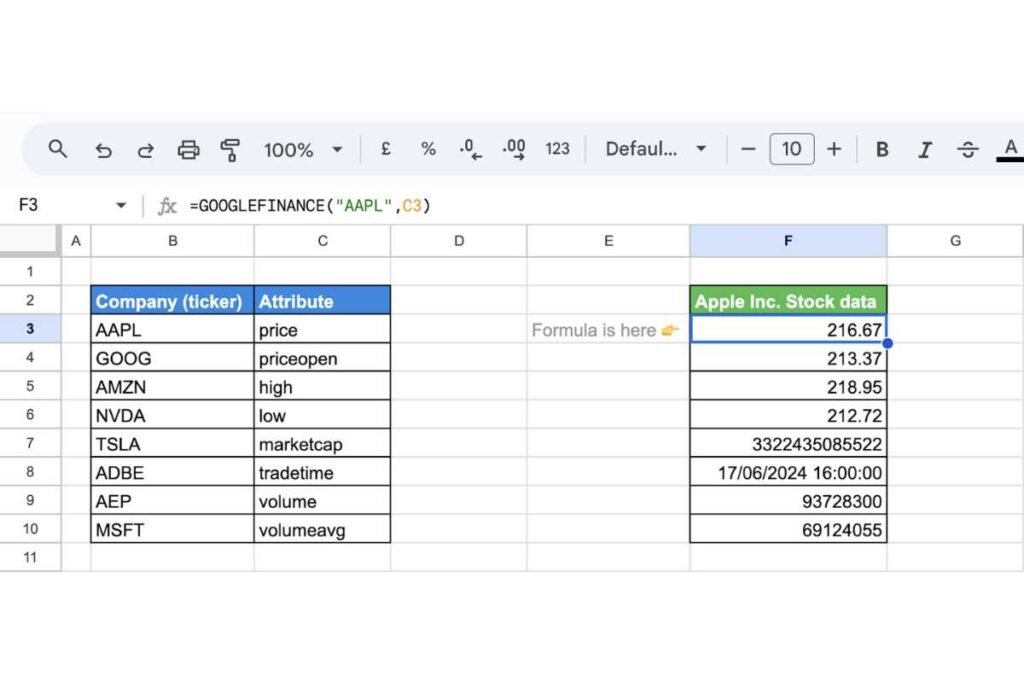Open the 100% zoom dropdown
The height and width of the screenshot is (683, 1024).
click(x=303, y=149)
